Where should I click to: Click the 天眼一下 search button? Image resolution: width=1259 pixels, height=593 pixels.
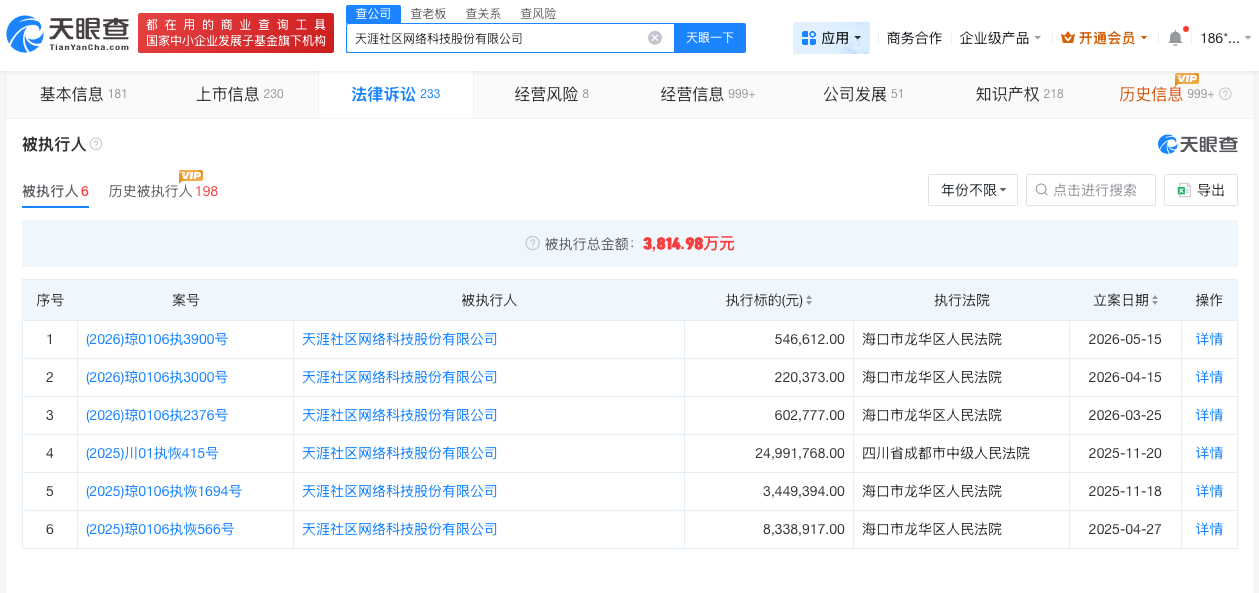point(710,38)
